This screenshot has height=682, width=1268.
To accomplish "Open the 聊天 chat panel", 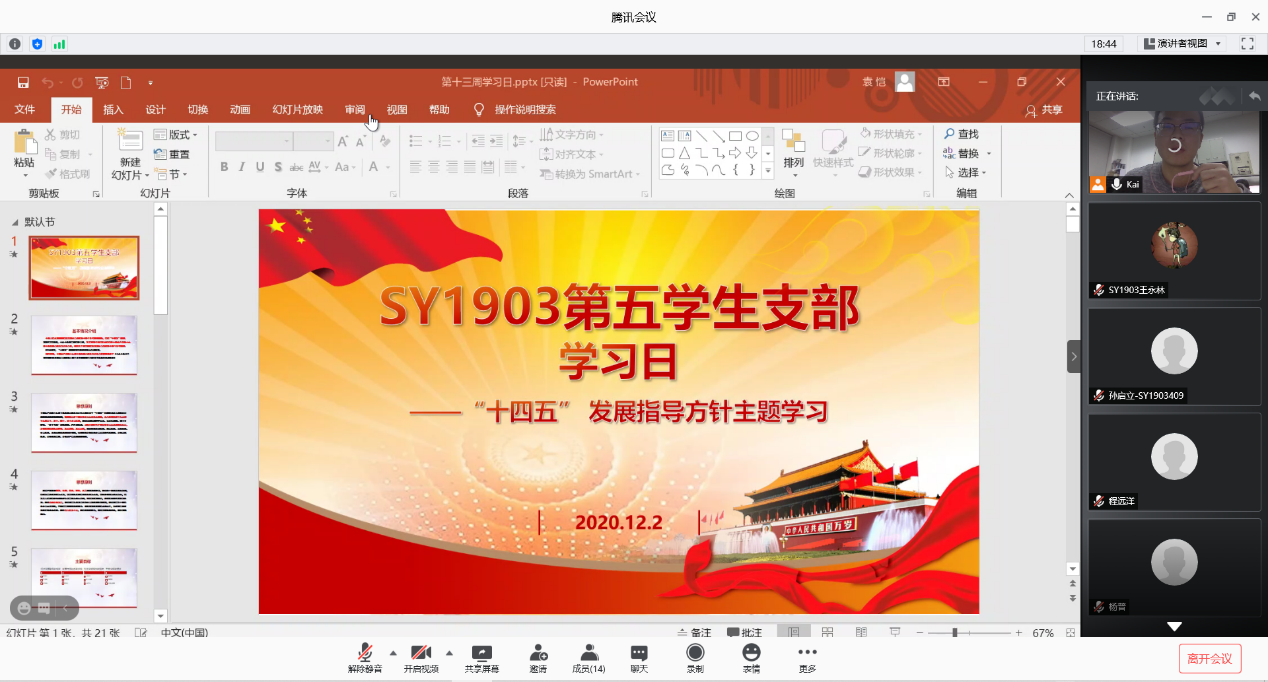I will point(639,657).
